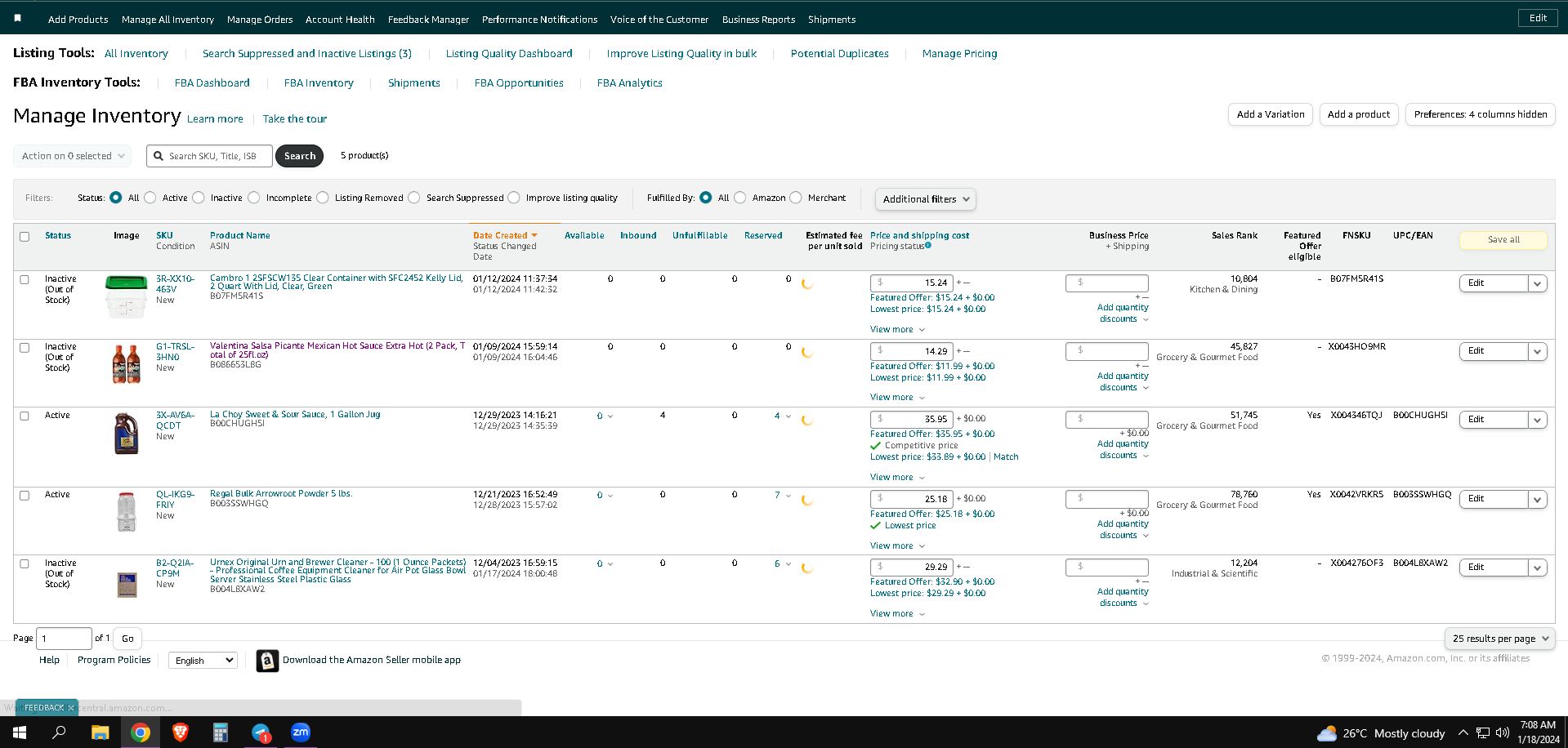Select the Search Suppressed status radio
Viewport: 1568px width, 748px height.
coord(414,198)
